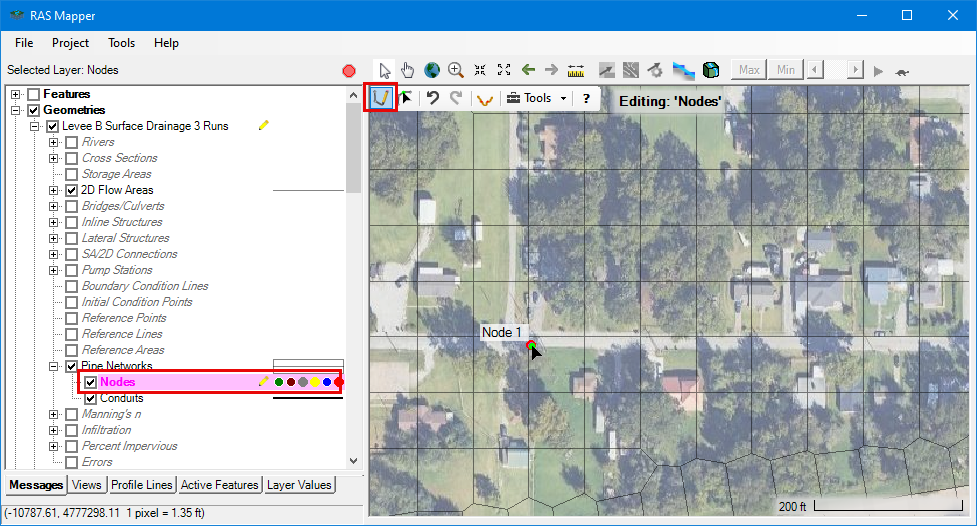
Task: Click the globe zoom-to-extent icon
Action: [x=432, y=70]
